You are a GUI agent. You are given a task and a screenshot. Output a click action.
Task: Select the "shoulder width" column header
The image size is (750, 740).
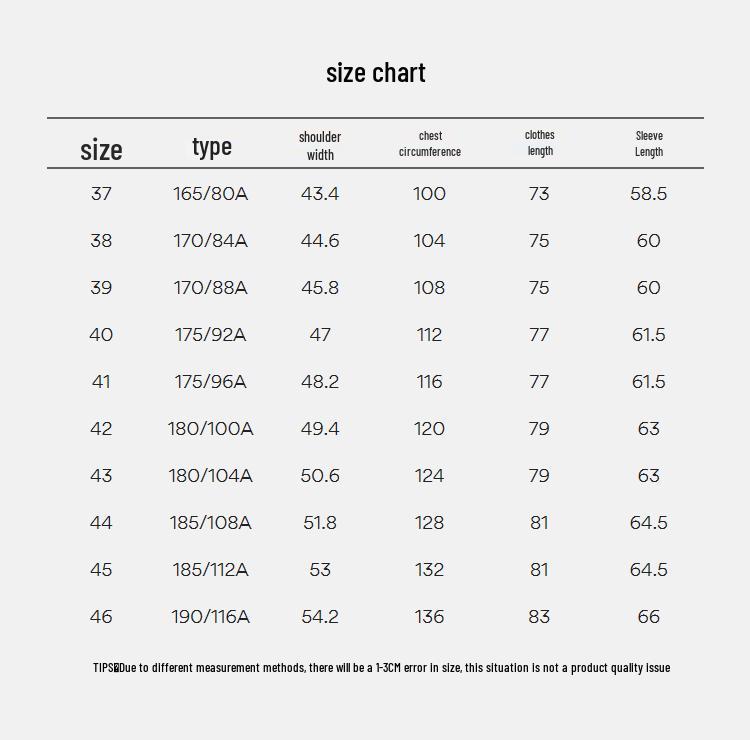pyautogui.click(x=320, y=145)
